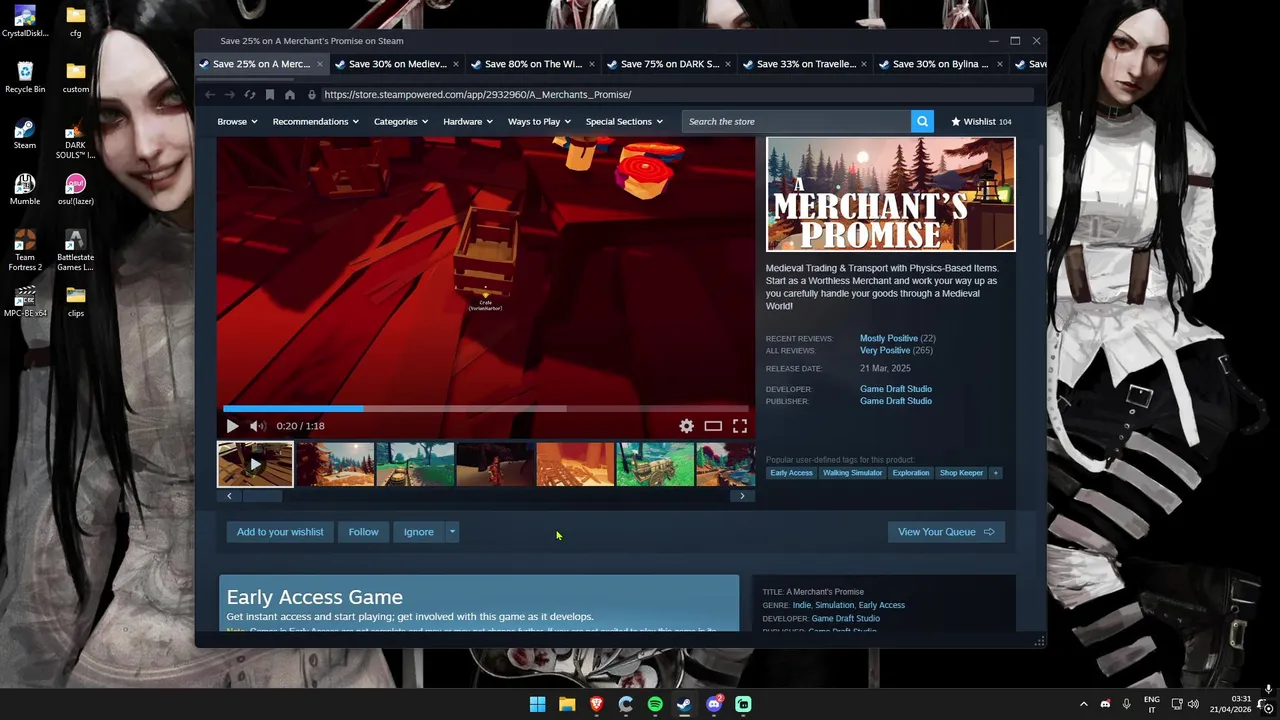Enter fullscreen for the trailer
Image resolution: width=1280 pixels, height=720 pixels.
click(740, 426)
